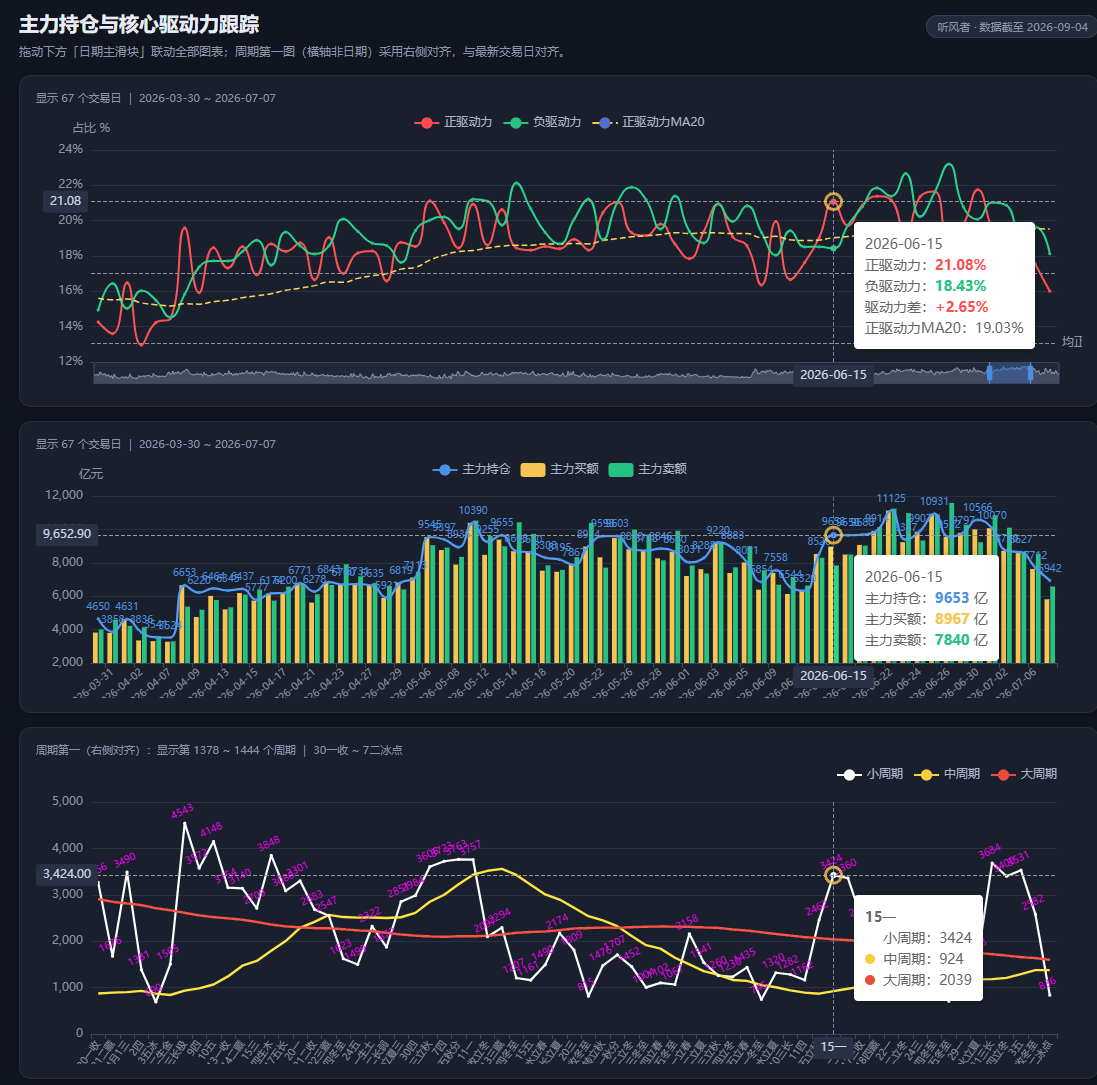Click the 24% y-axis label
1097x1085 pixels.
[x=71, y=149]
